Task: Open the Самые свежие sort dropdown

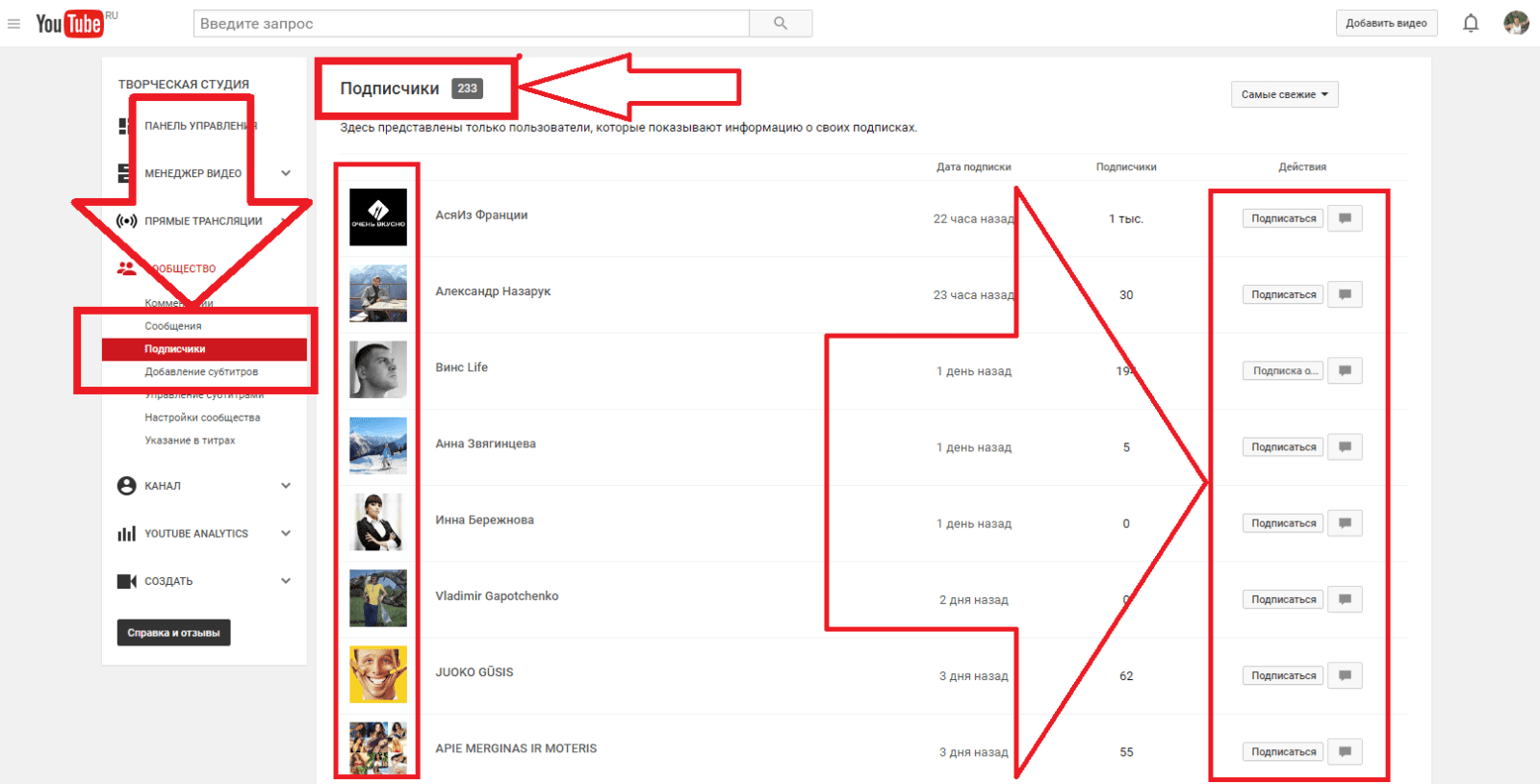Action: [1284, 94]
